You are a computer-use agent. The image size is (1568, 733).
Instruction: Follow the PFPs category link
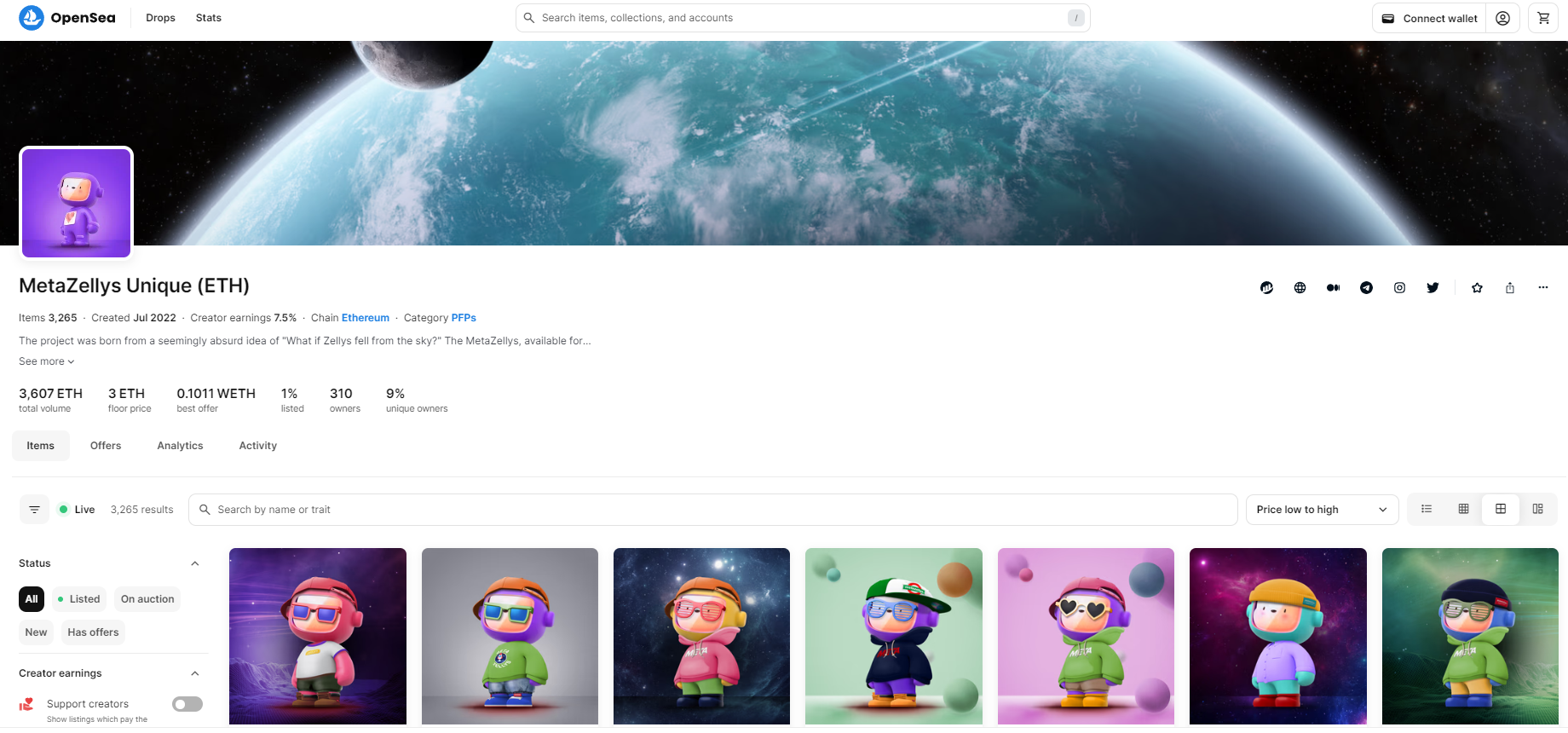[x=464, y=318]
